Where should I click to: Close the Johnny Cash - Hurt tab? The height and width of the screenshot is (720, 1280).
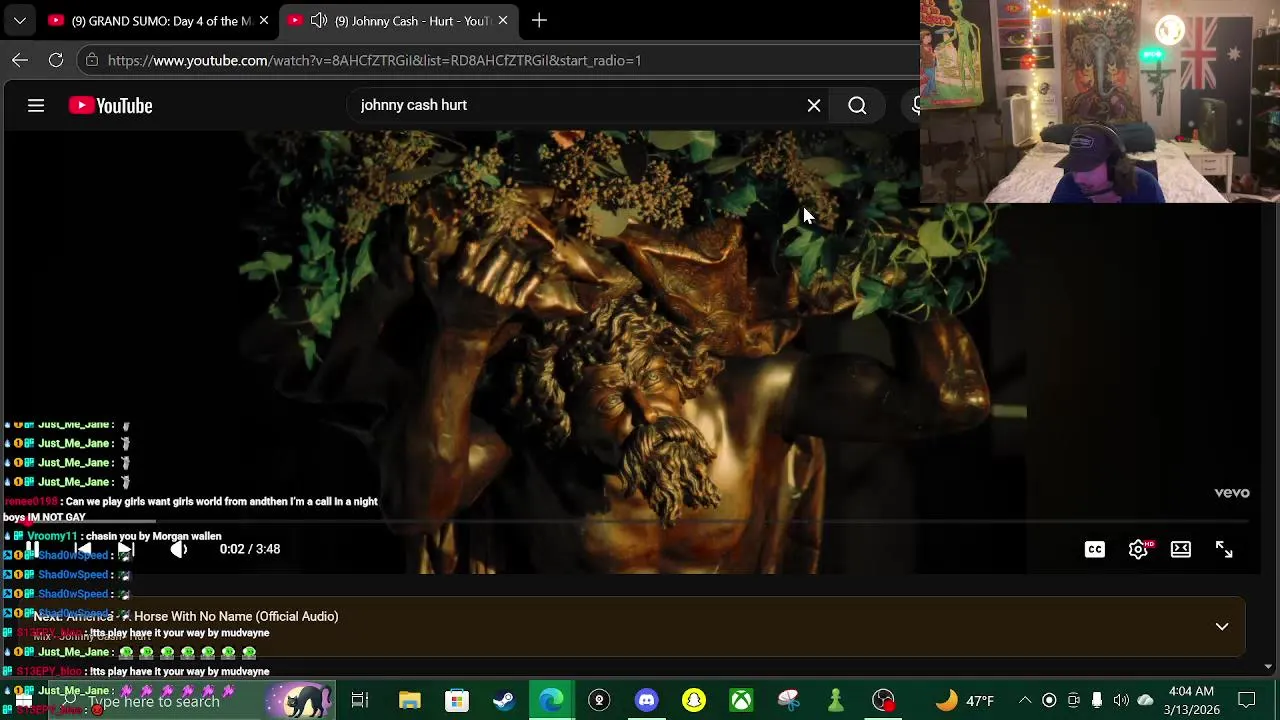[503, 20]
